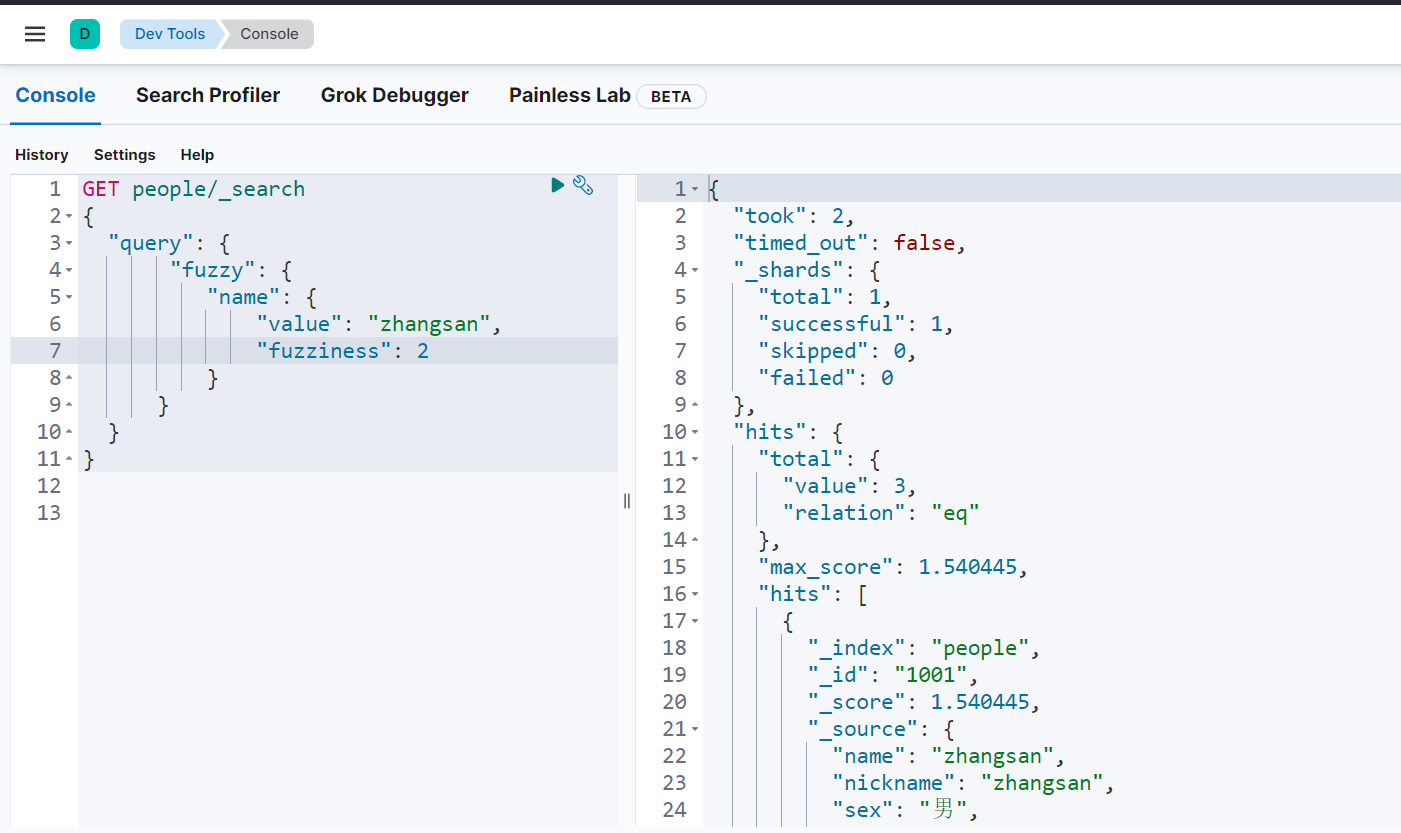Fold the "name" block on editor line 5
This screenshot has height=833, width=1401.
click(x=69, y=298)
